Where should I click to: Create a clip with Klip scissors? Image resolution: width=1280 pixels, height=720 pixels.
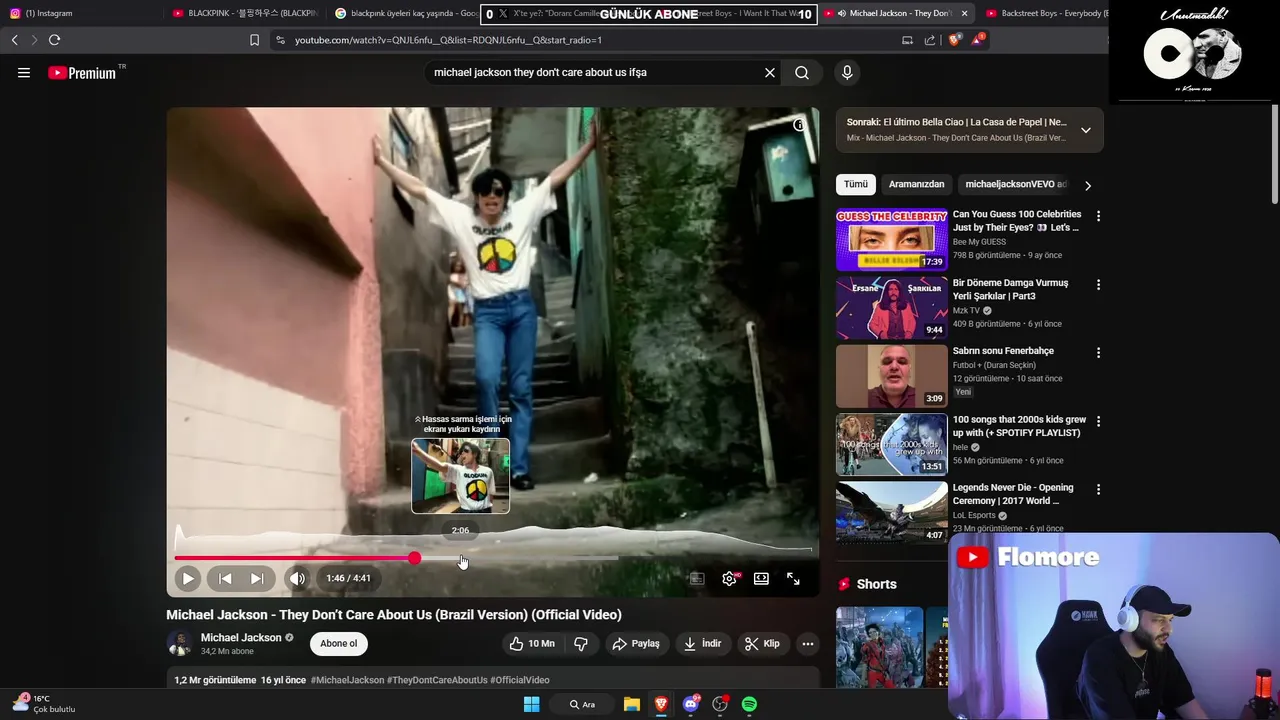(x=762, y=644)
